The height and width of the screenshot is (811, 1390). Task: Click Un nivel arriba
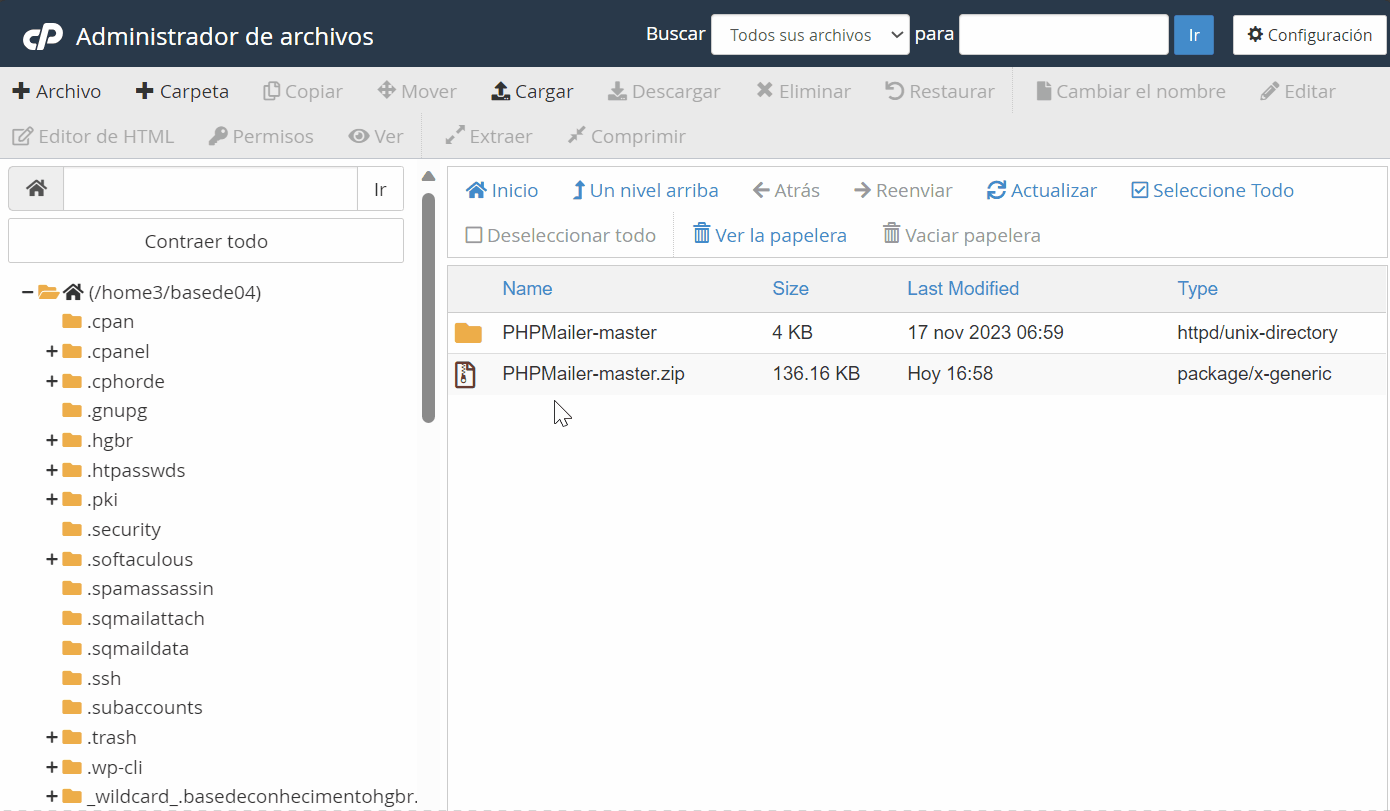[645, 190]
